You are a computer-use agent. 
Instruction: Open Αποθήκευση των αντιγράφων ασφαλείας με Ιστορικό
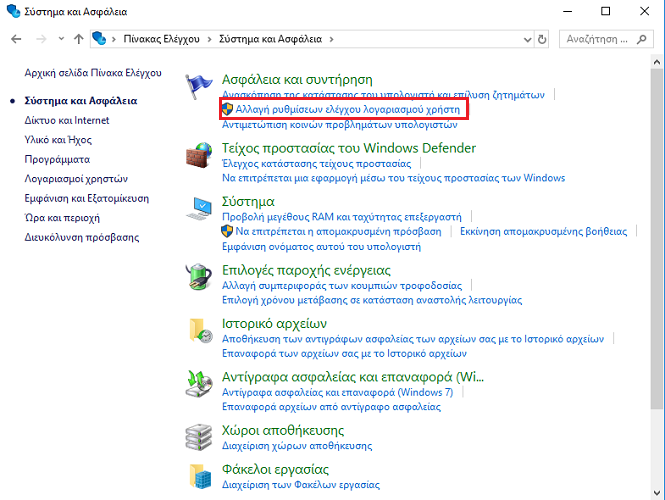click(x=413, y=339)
